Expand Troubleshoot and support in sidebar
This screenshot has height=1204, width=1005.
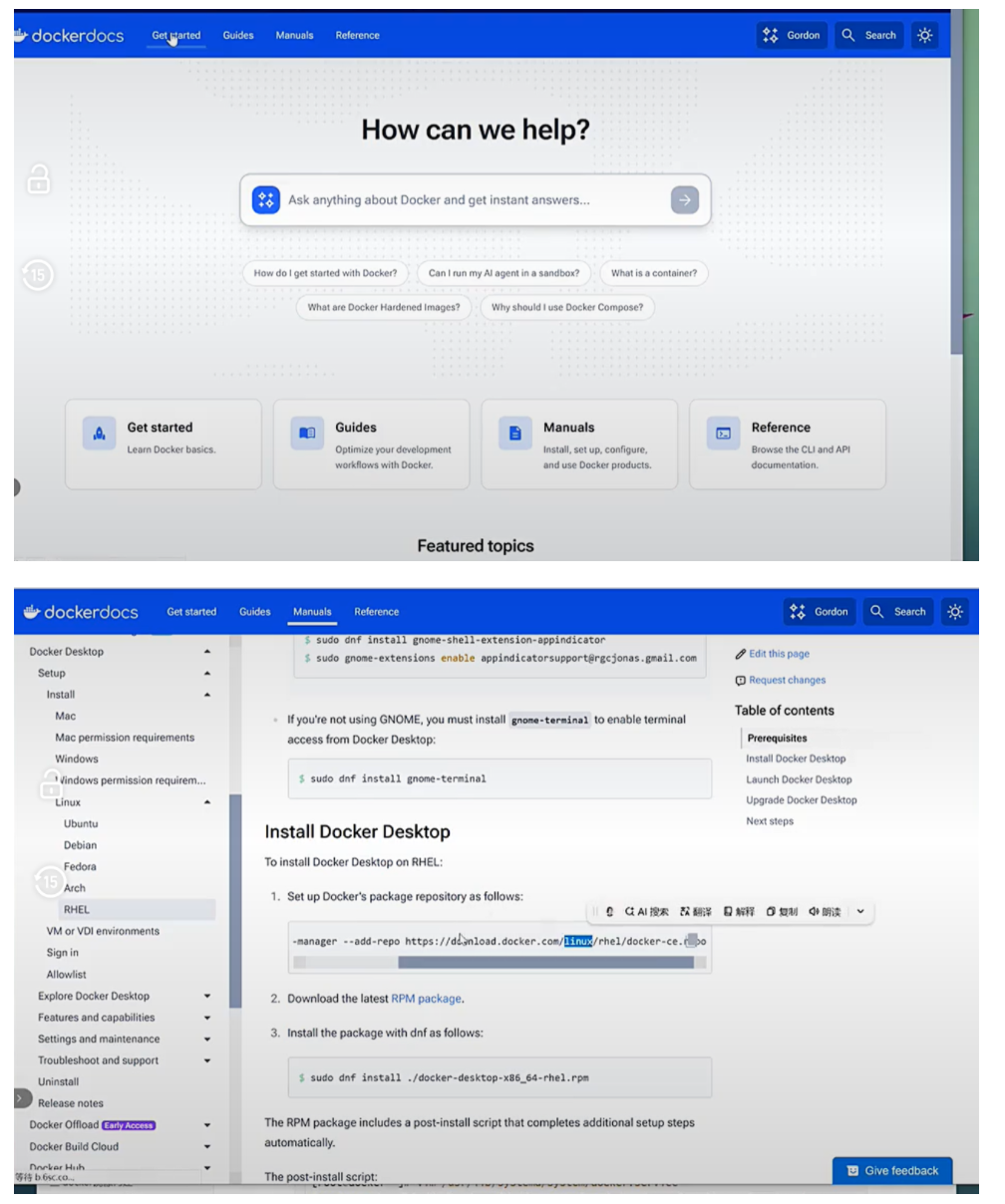(x=207, y=1060)
